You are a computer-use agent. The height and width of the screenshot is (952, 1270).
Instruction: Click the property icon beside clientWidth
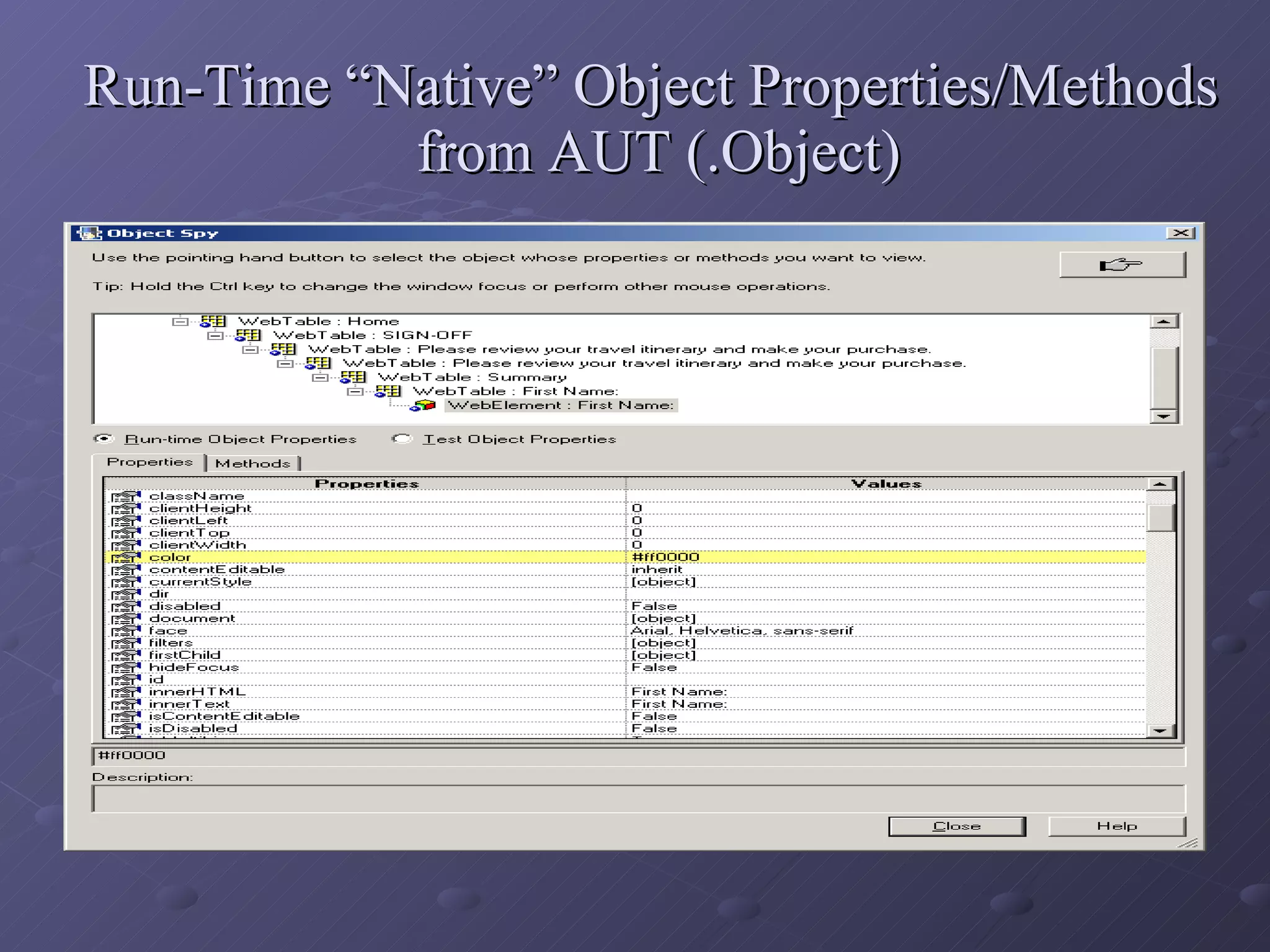click(x=126, y=545)
